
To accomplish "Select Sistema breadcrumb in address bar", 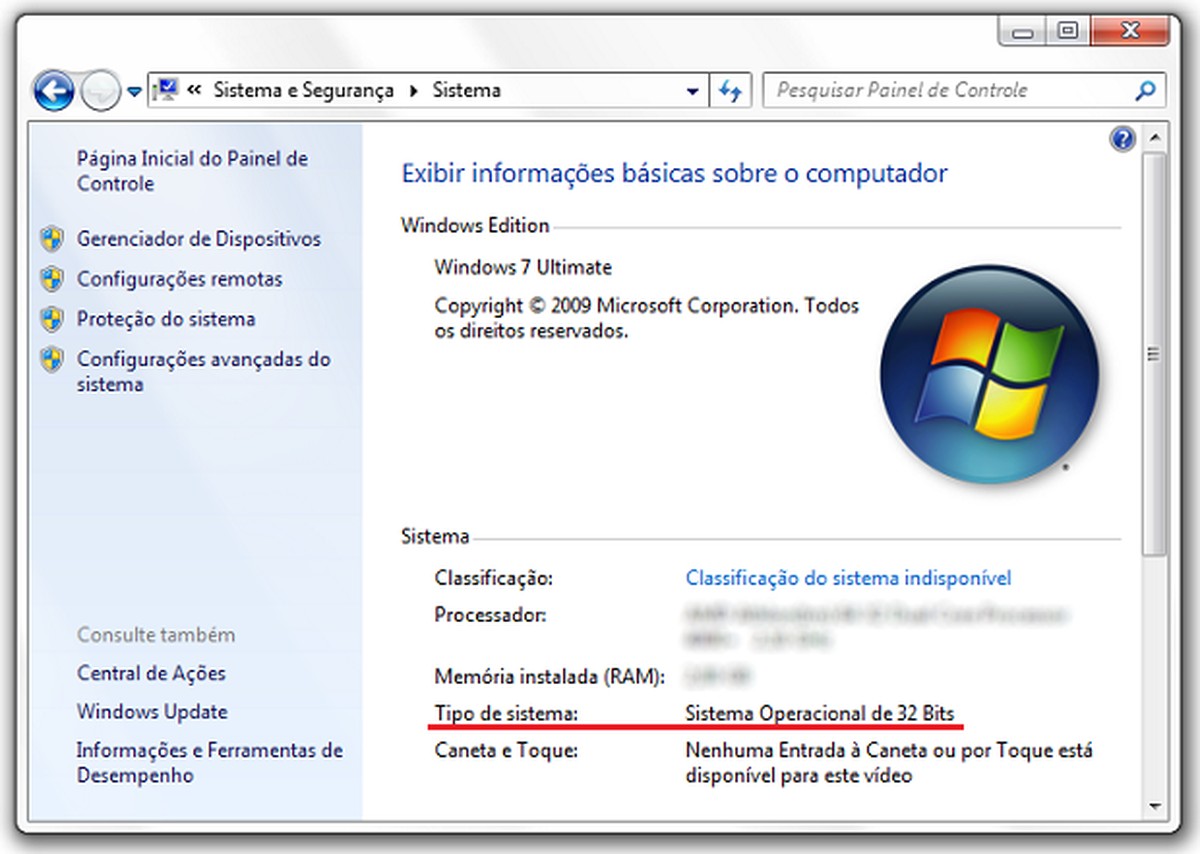I will pyautogui.click(x=466, y=90).
